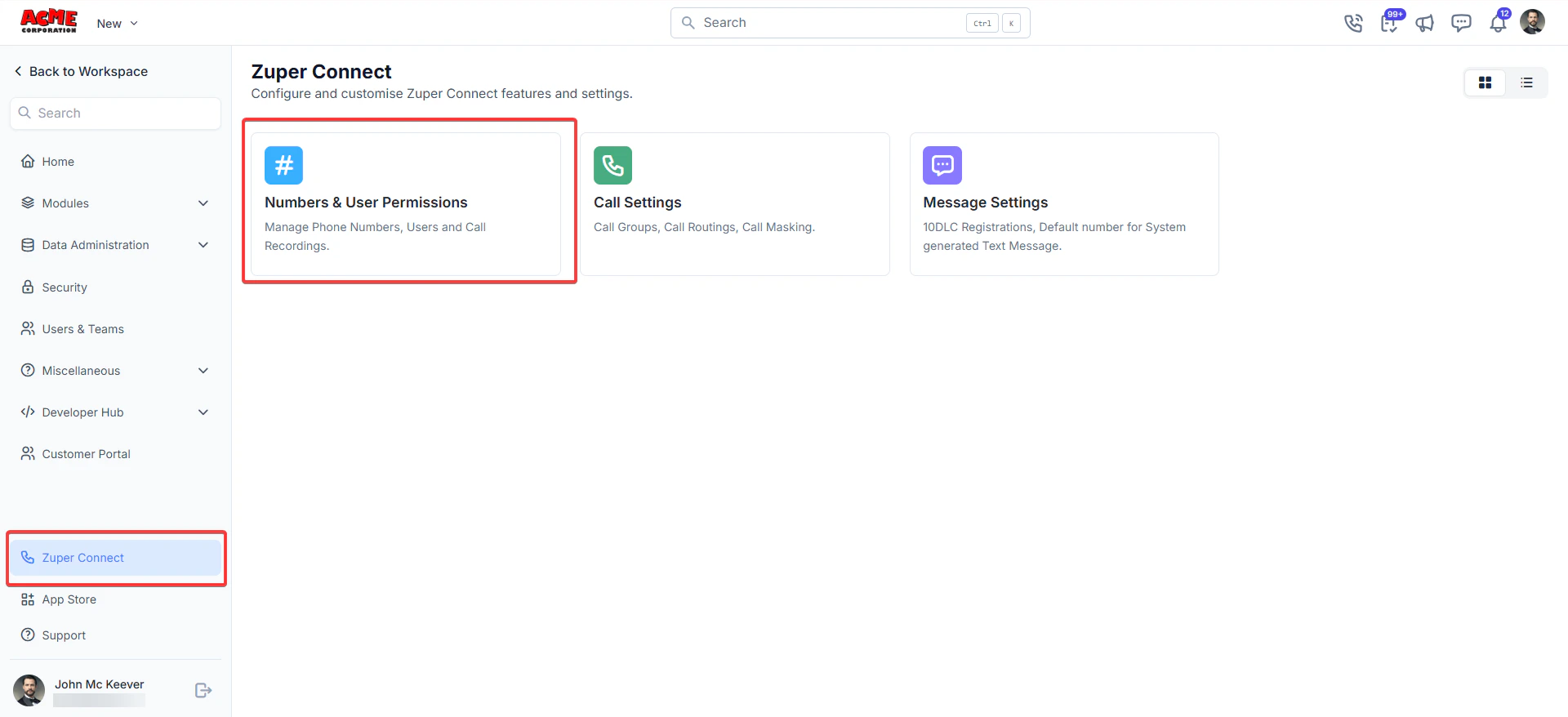This screenshot has height=717, width=1568.
Task: Select Zuper Connect menu item
Action: coord(115,558)
